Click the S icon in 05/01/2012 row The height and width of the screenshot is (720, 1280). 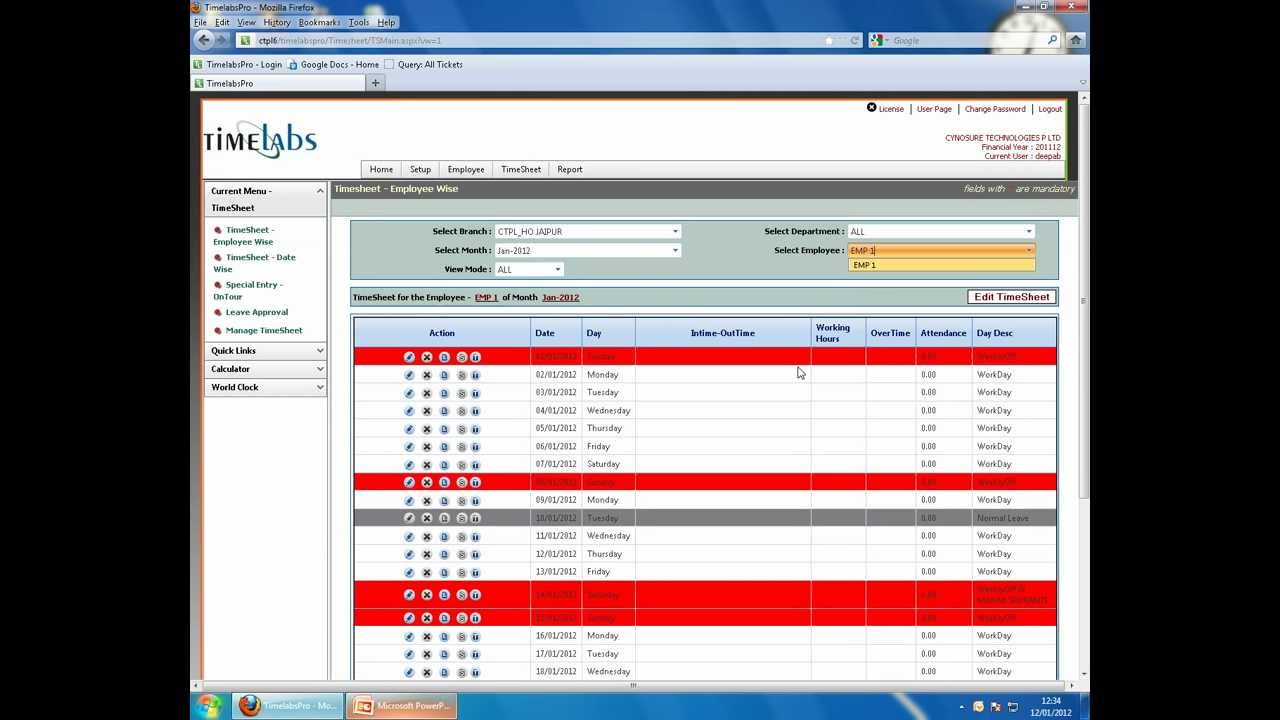point(461,429)
